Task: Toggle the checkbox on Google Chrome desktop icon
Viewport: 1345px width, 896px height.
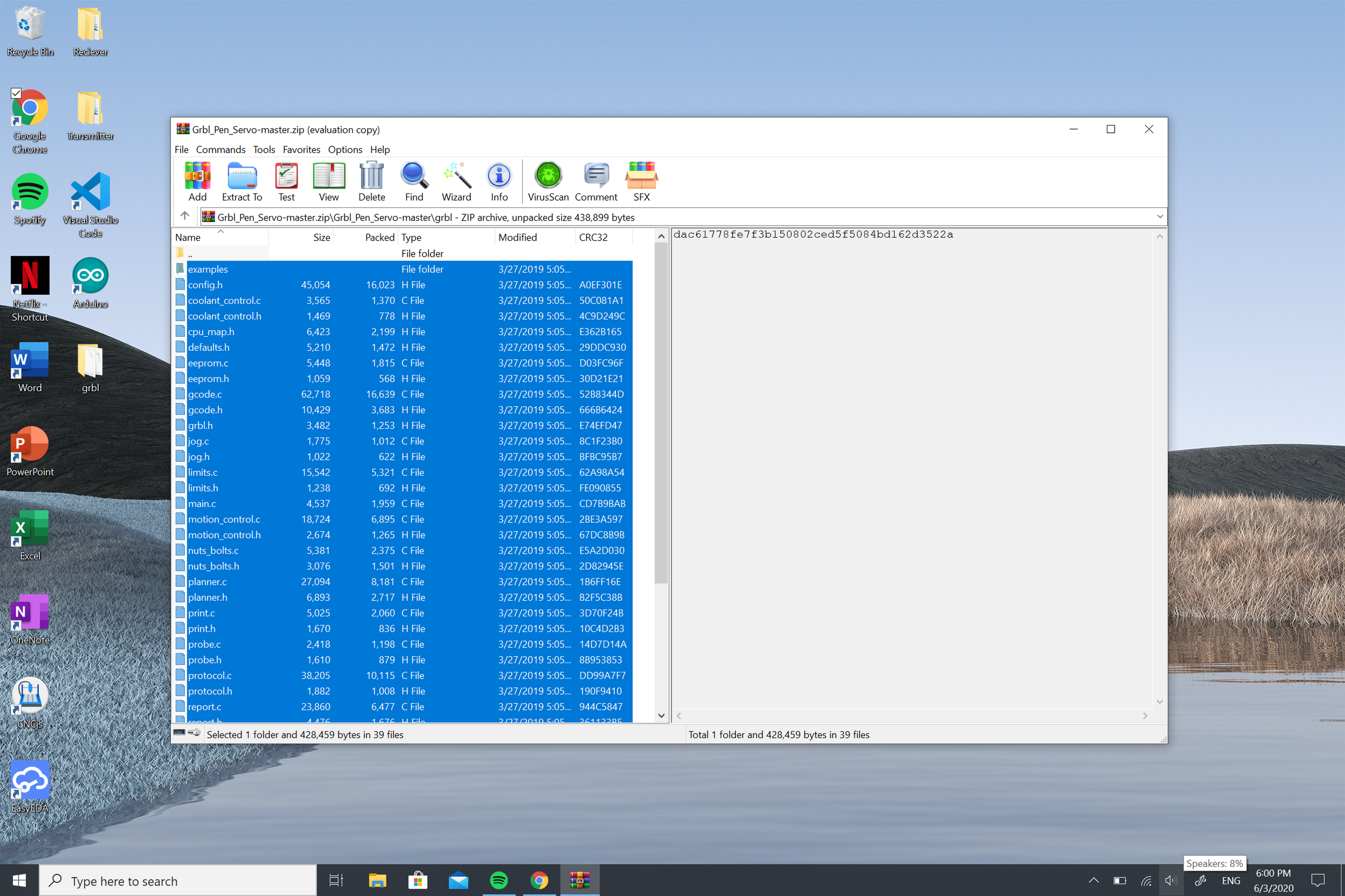Action: click(x=16, y=93)
